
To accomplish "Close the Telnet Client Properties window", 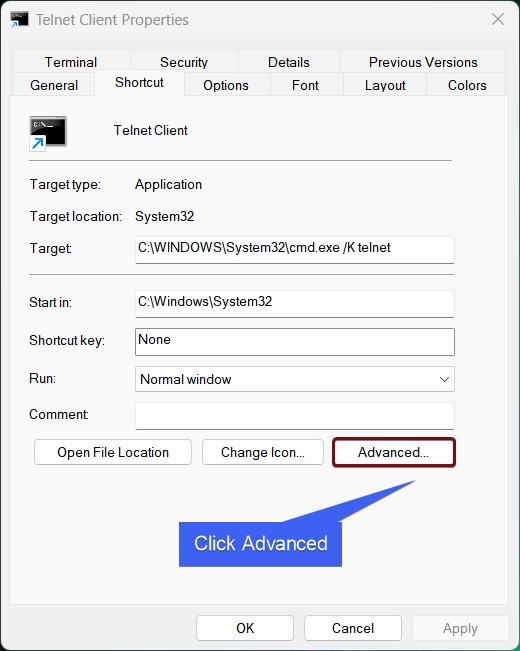I will click(x=498, y=19).
